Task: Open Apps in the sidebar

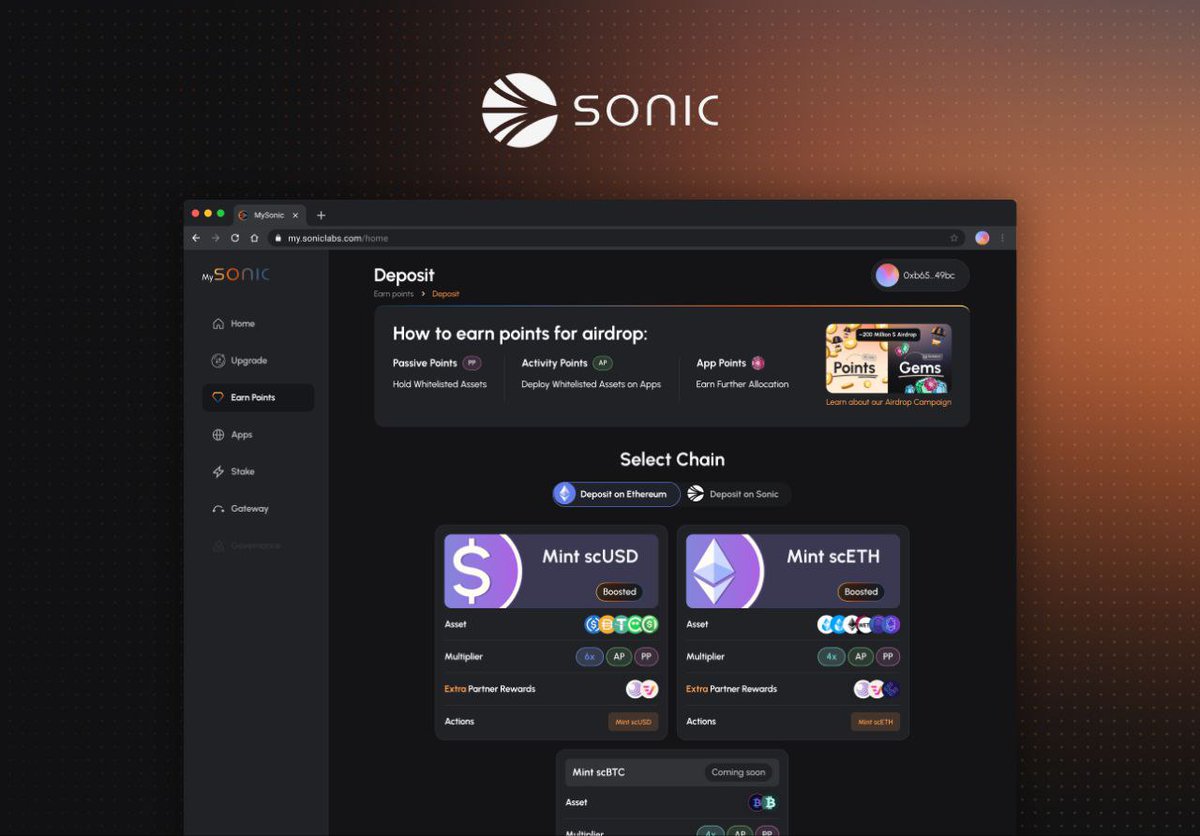Action: click(x=233, y=435)
